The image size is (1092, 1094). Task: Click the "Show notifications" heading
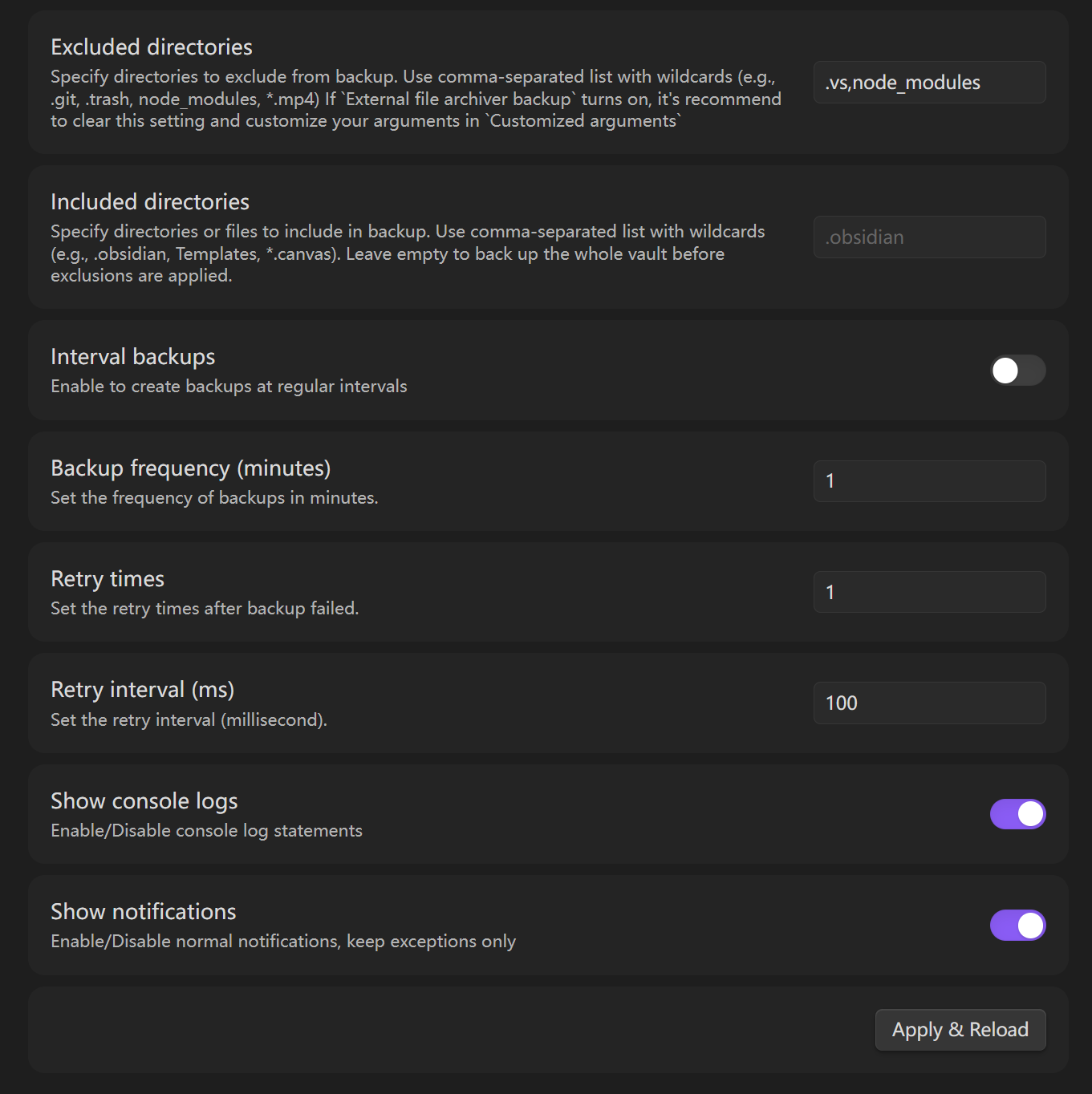[144, 912]
